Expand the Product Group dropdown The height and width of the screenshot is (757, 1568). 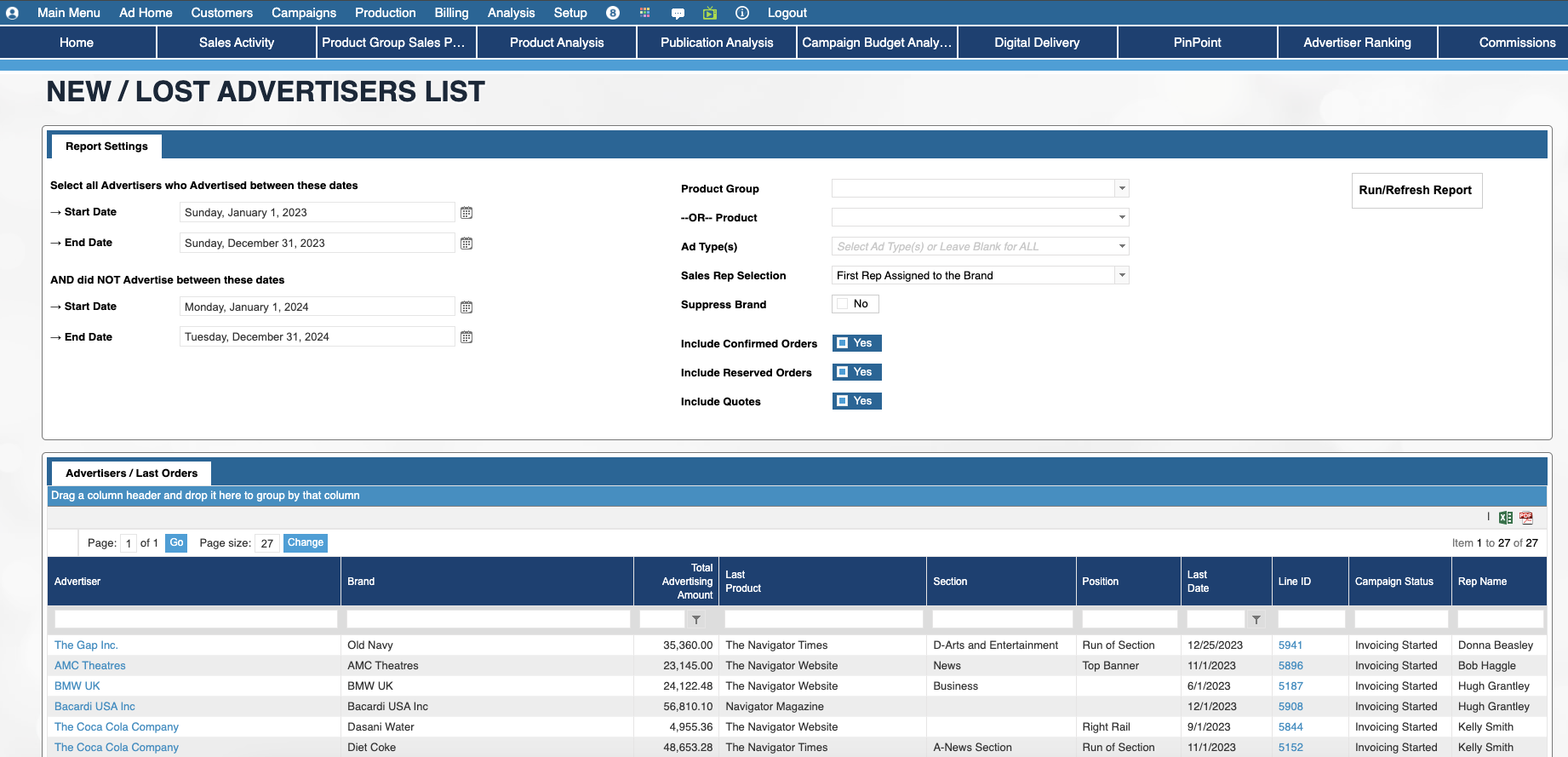(x=1122, y=188)
